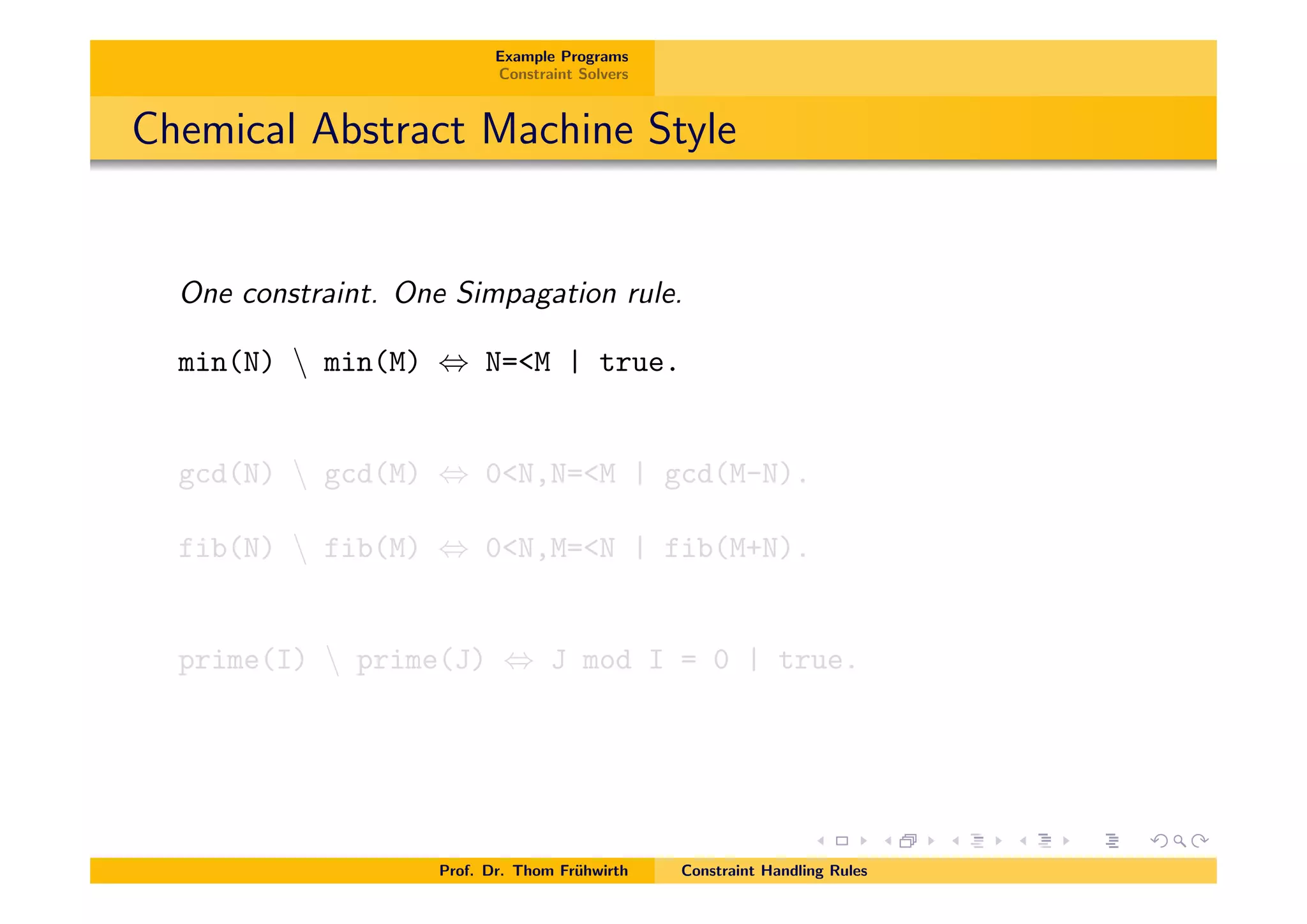1307x924 pixels.
Task: Click the go back curved arrow
Action: 1158,841
